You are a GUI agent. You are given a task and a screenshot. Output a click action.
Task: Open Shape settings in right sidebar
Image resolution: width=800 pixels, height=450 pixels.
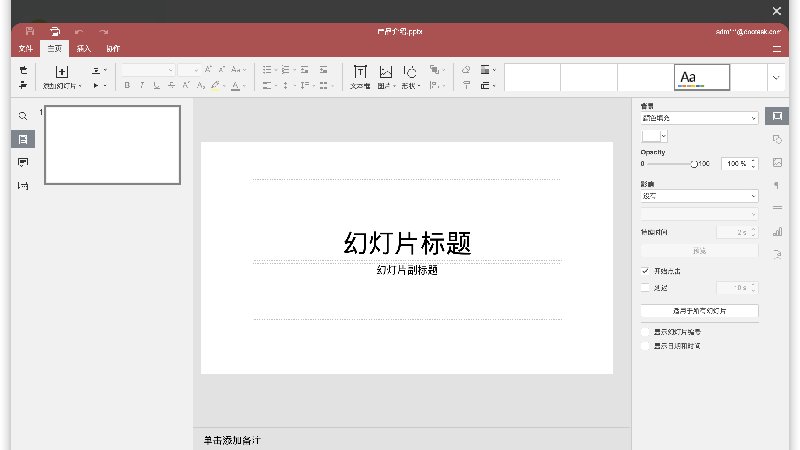tap(777, 139)
